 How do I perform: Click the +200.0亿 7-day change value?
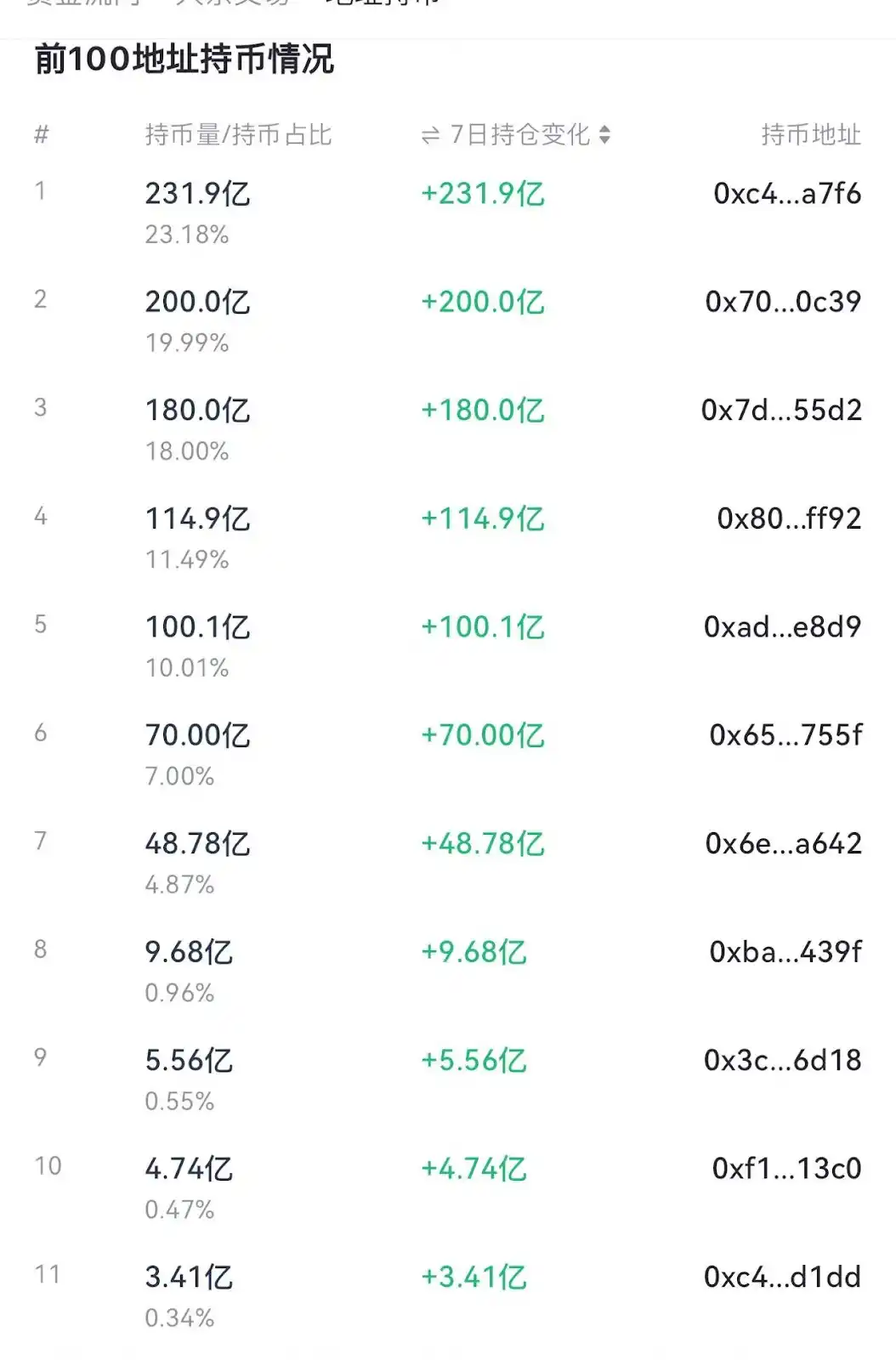coord(482,302)
